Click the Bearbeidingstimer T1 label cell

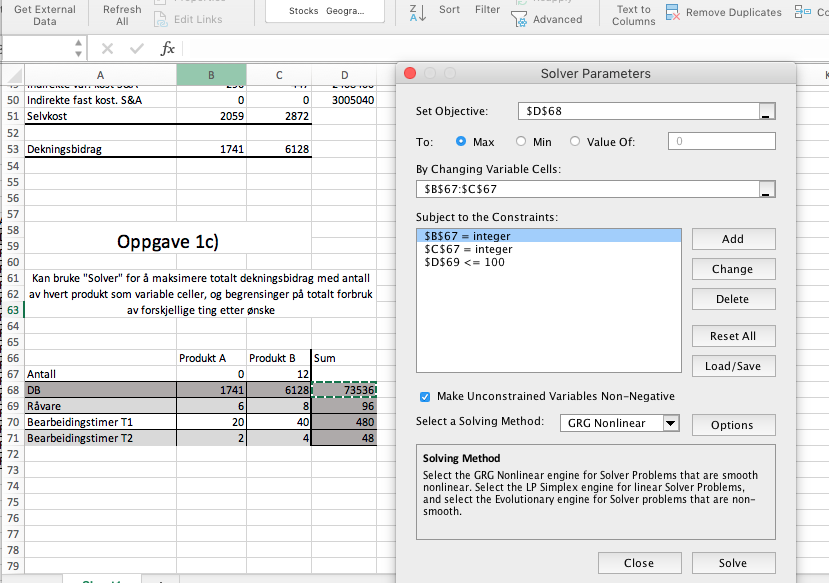(x=100, y=422)
